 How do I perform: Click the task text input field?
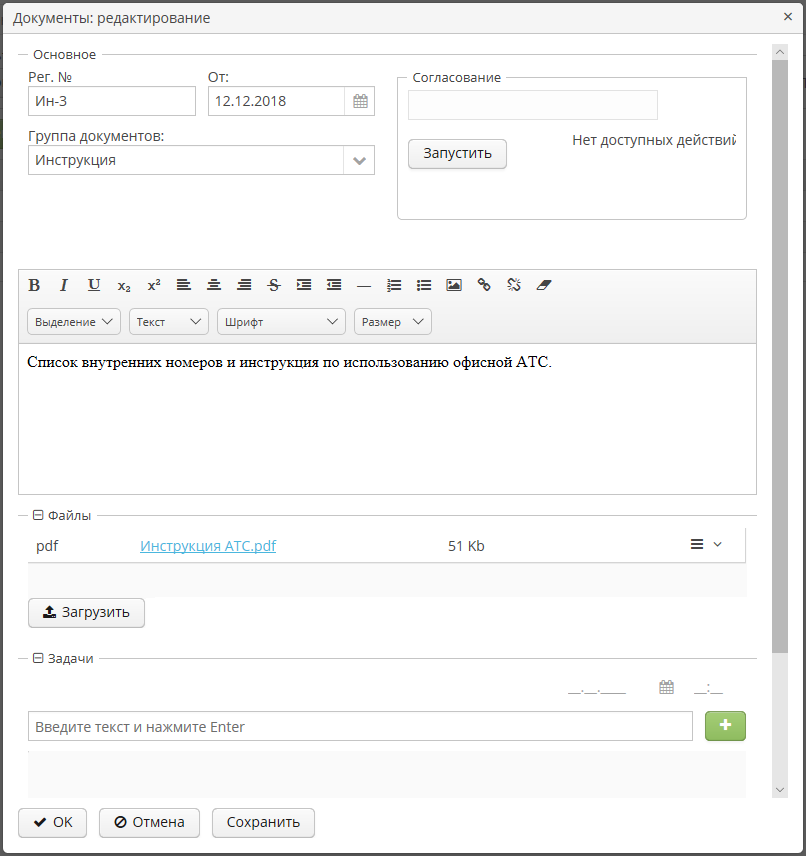point(360,727)
